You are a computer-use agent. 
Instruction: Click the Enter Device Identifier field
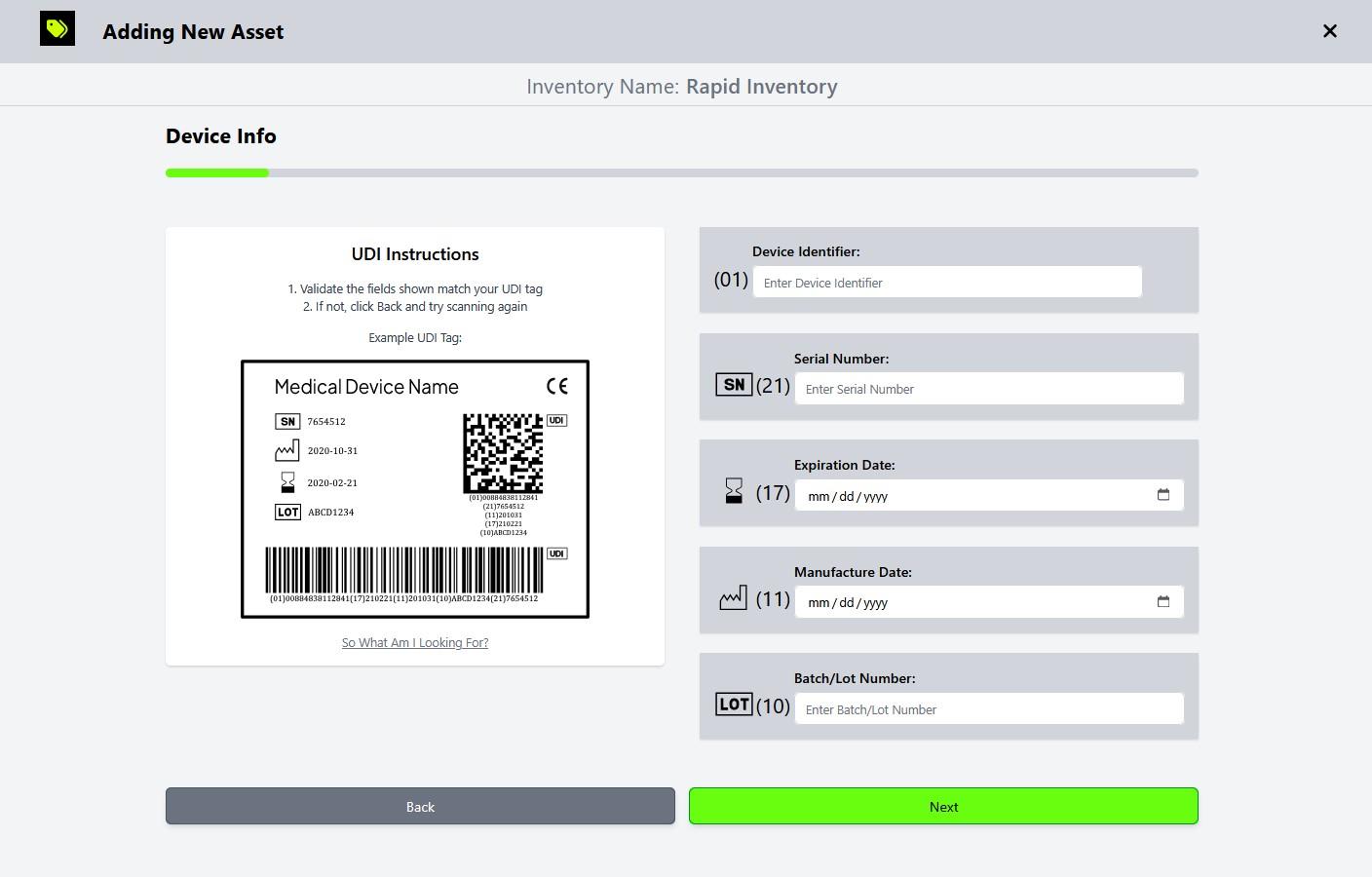[x=946, y=282]
